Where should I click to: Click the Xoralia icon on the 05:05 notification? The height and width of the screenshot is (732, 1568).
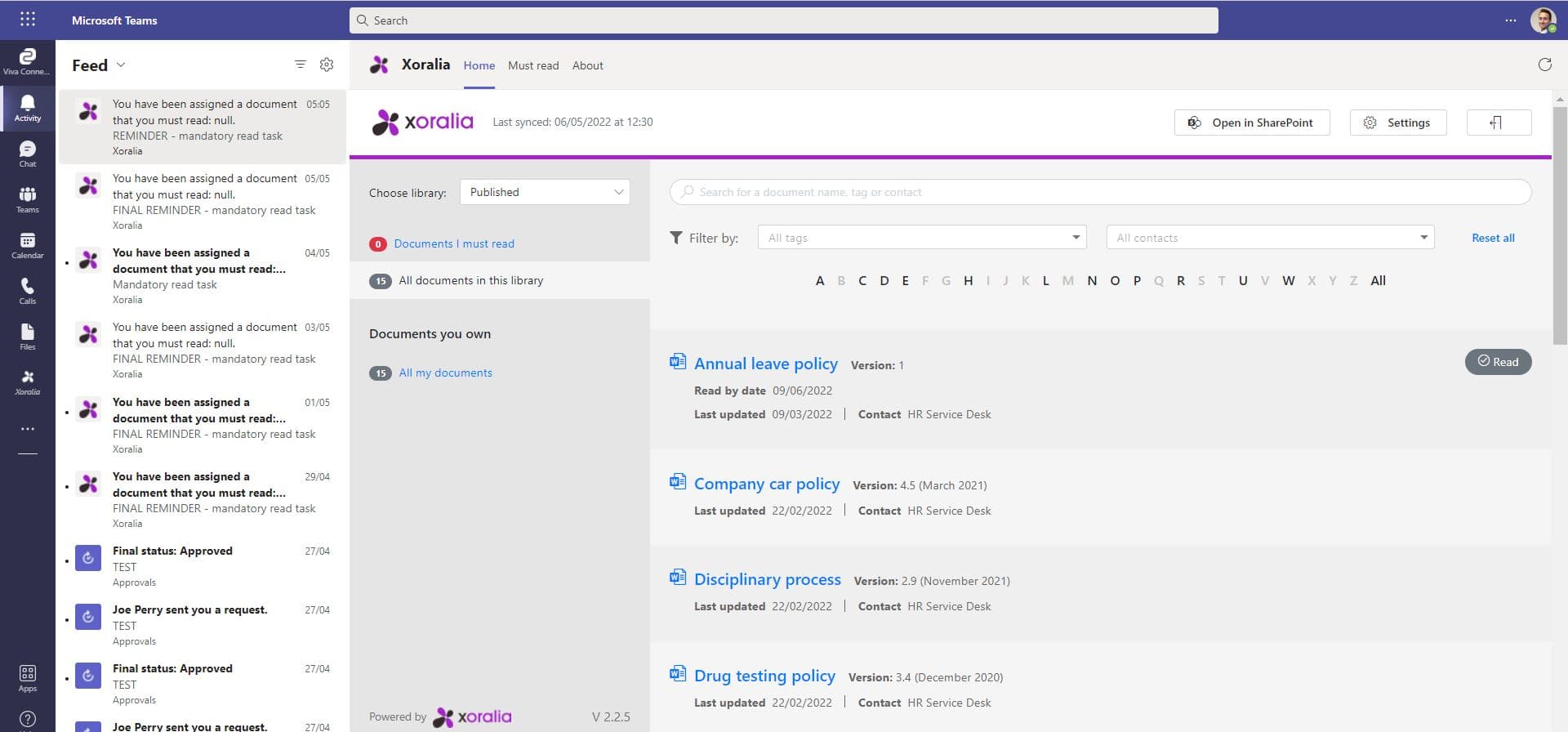pyautogui.click(x=88, y=111)
